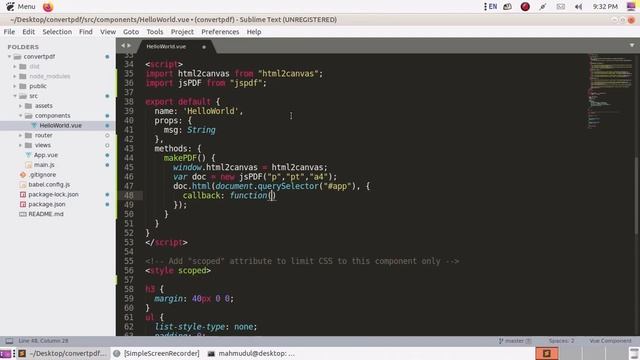Click the convertpdf folder icon
Viewport: 640px width, 360px height.
17,57
